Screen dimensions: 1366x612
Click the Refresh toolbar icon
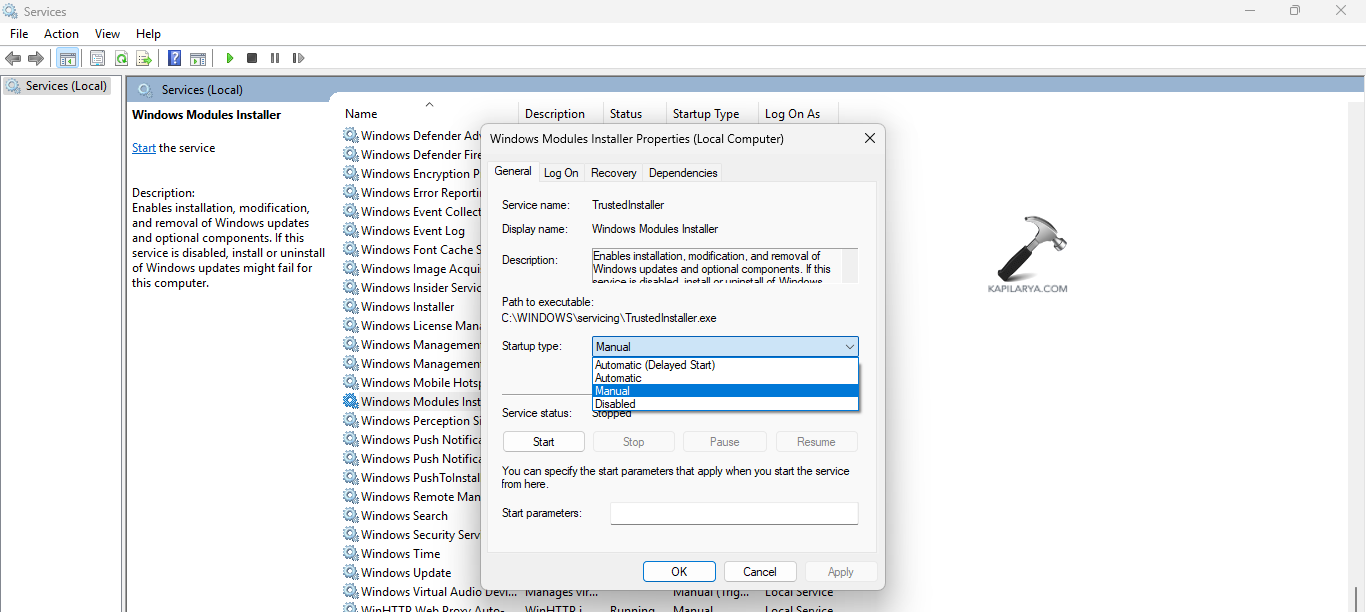pos(121,59)
